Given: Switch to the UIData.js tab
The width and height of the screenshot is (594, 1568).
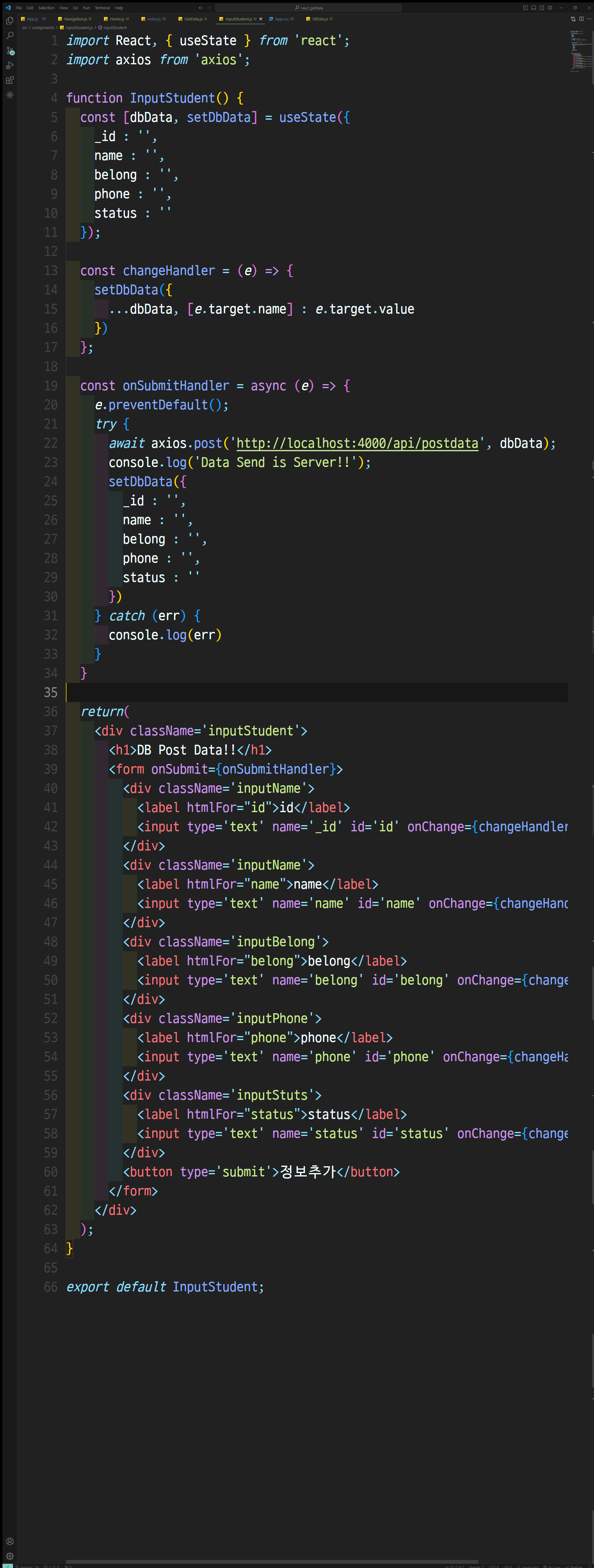Looking at the screenshot, I should pyautogui.click(x=320, y=19).
